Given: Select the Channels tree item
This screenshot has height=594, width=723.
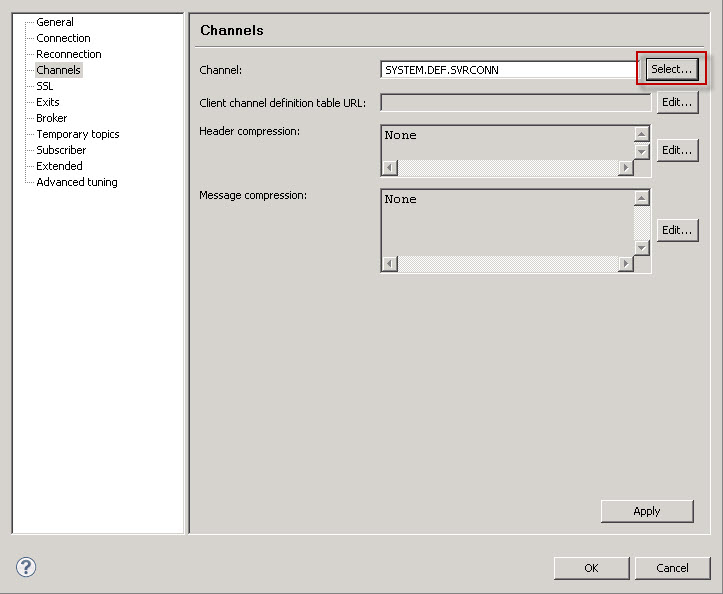Looking at the screenshot, I should (x=59, y=70).
